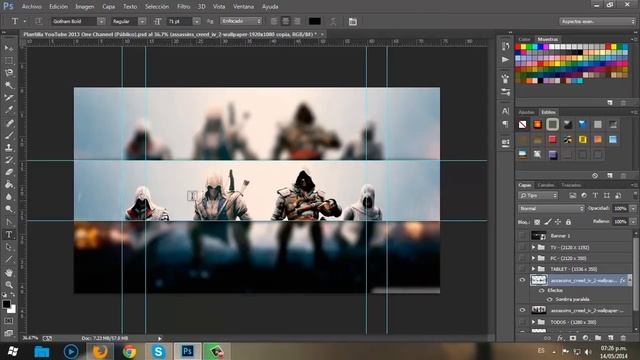The height and width of the screenshot is (360, 640).
Task: Lock layer position
Action: (558, 222)
